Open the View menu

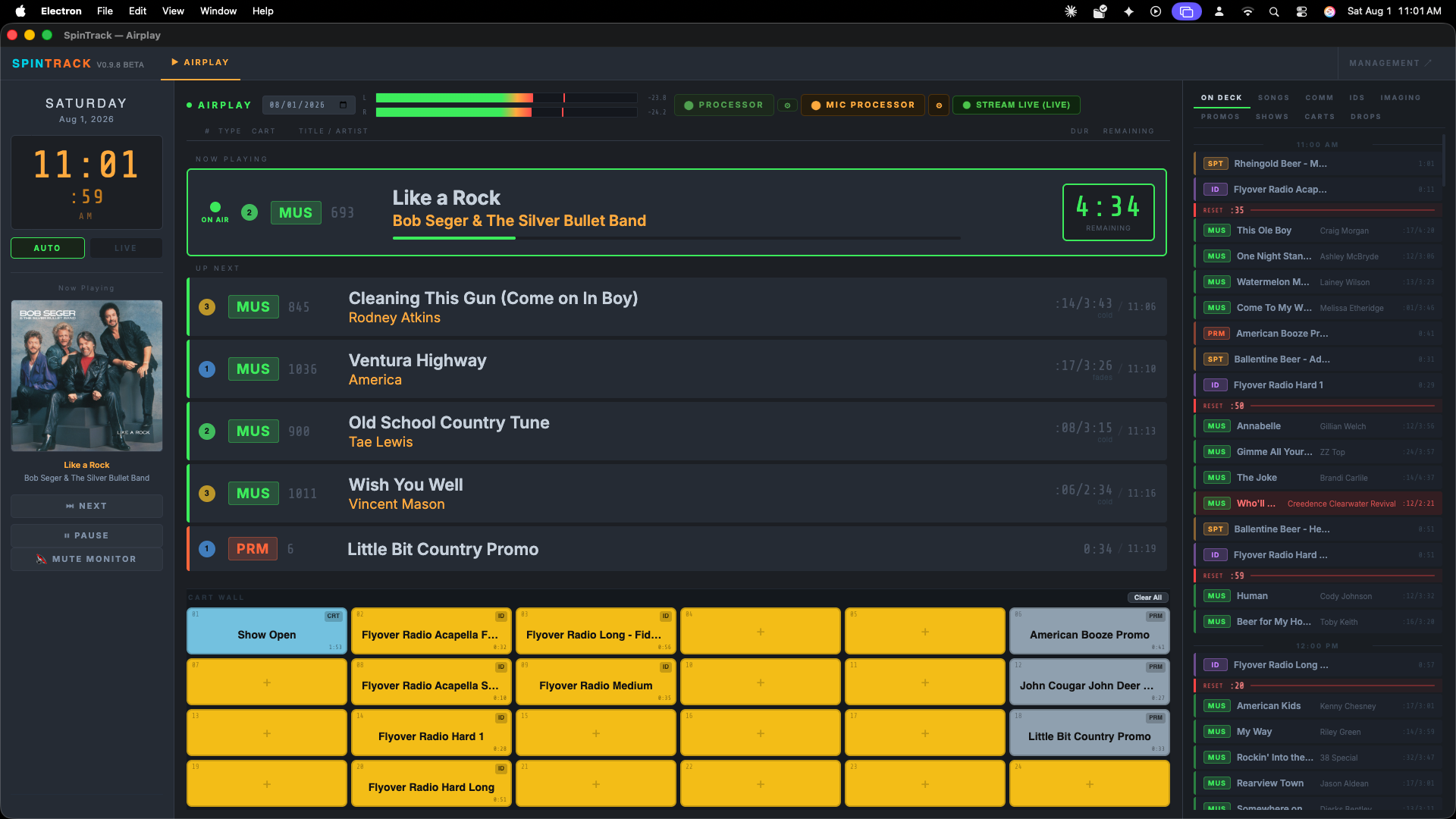173,11
